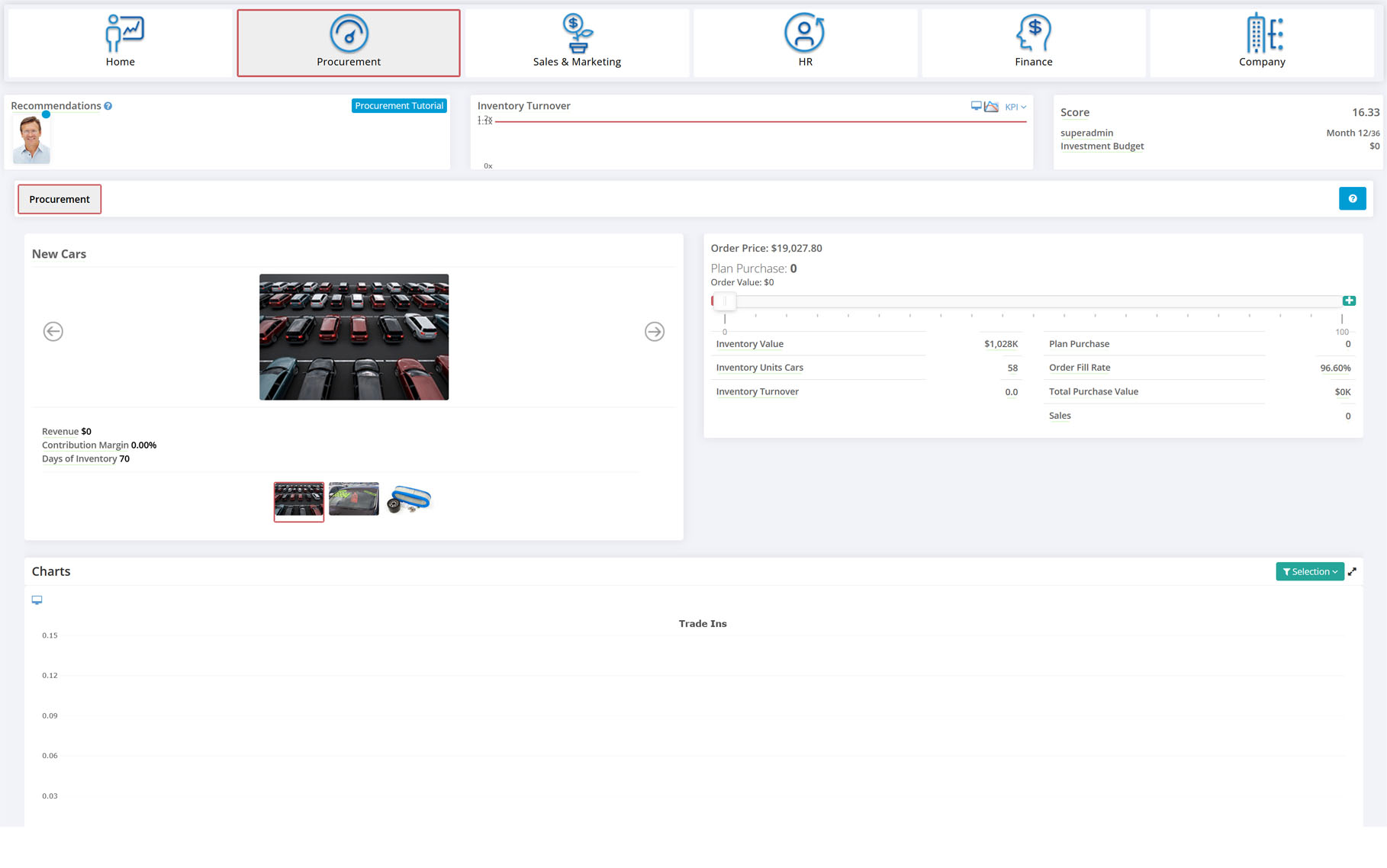Open the Company building icon

click(x=1262, y=34)
